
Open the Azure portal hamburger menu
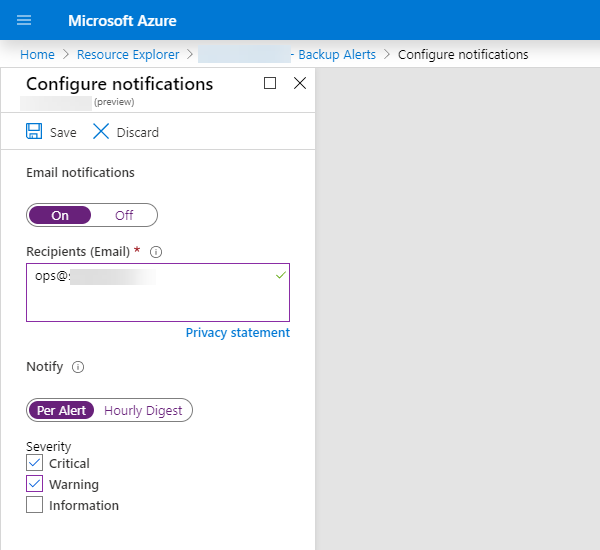pyautogui.click(x=24, y=20)
